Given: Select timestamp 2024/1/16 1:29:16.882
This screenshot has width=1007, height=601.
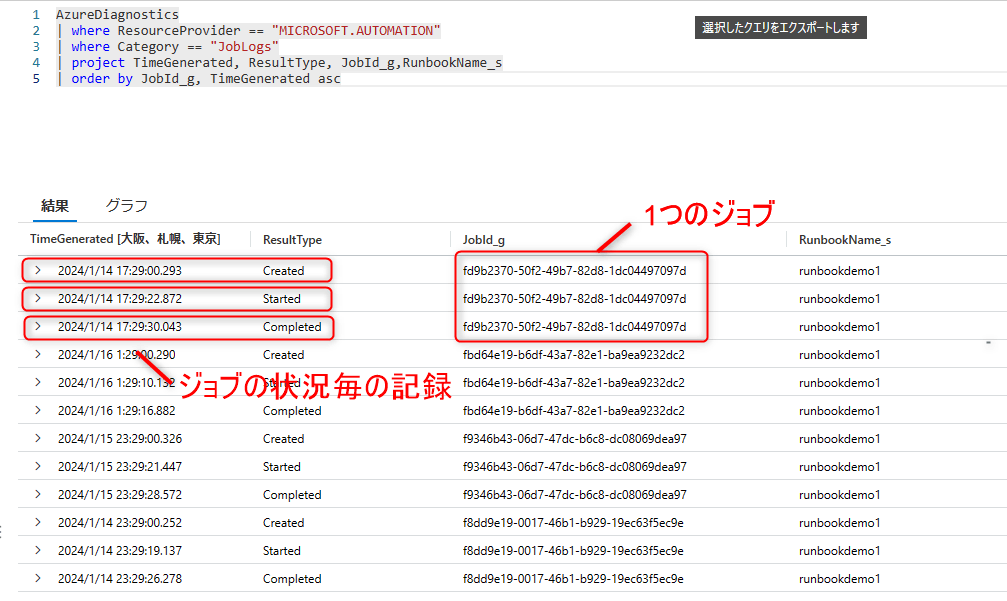Looking at the screenshot, I should pos(116,410).
